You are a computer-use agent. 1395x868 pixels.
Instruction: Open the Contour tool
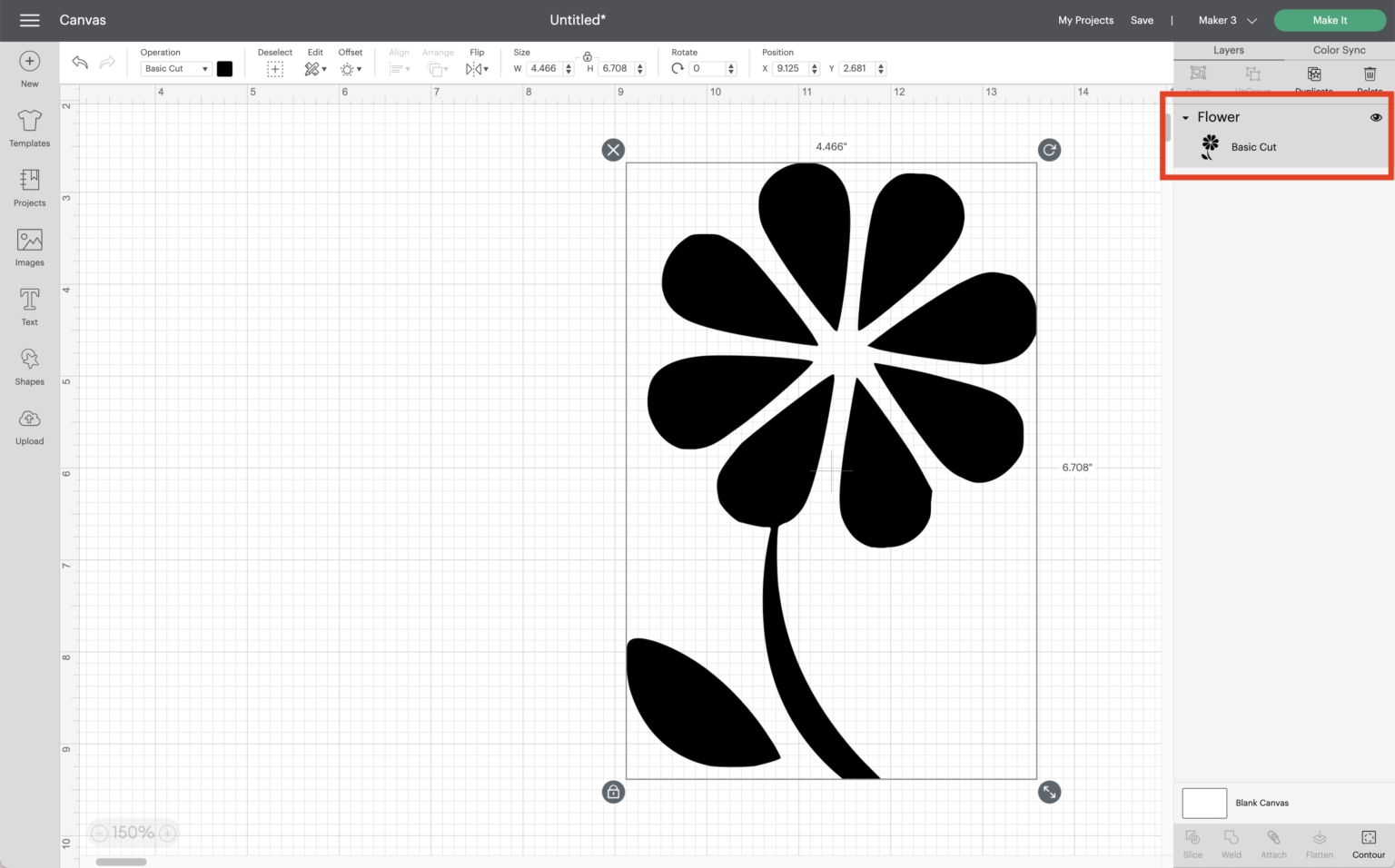click(x=1368, y=843)
